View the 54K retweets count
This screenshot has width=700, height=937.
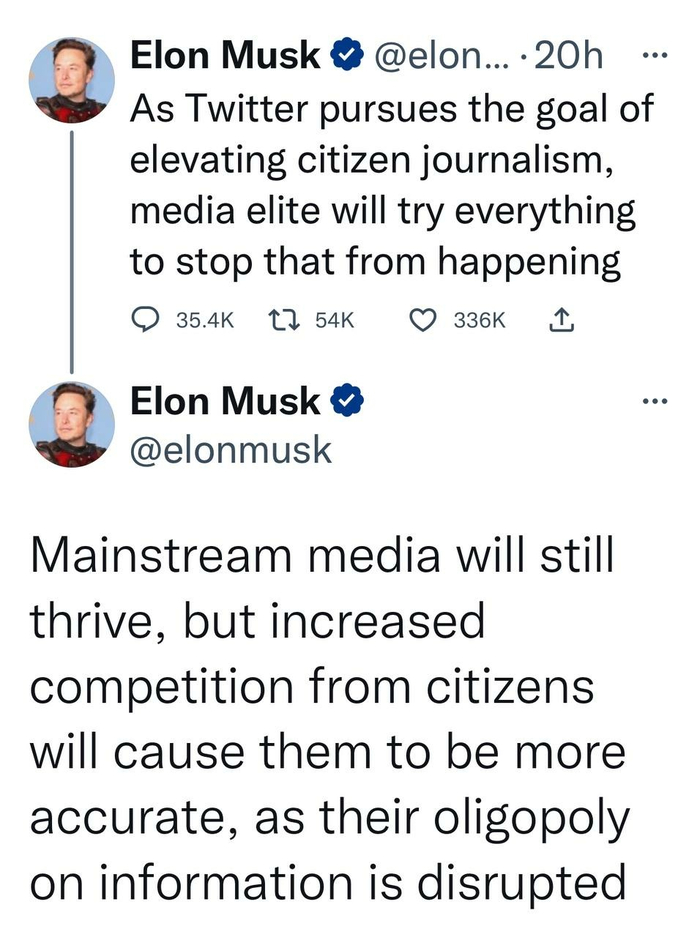[x=334, y=321]
